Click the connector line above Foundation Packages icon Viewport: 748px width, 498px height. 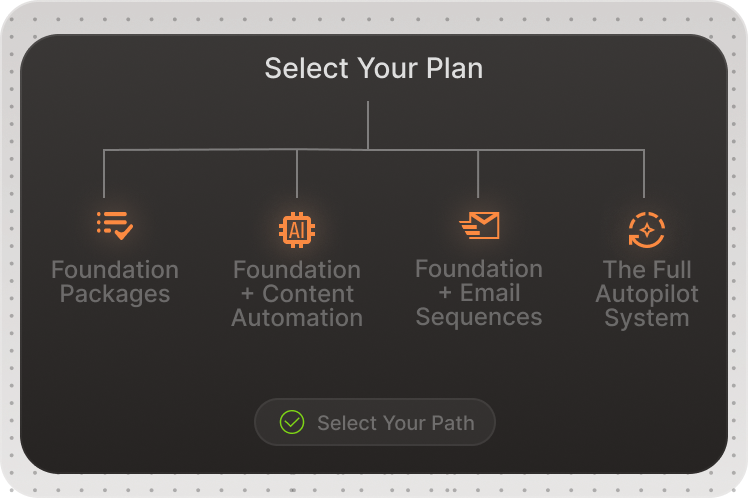(x=104, y=175)
